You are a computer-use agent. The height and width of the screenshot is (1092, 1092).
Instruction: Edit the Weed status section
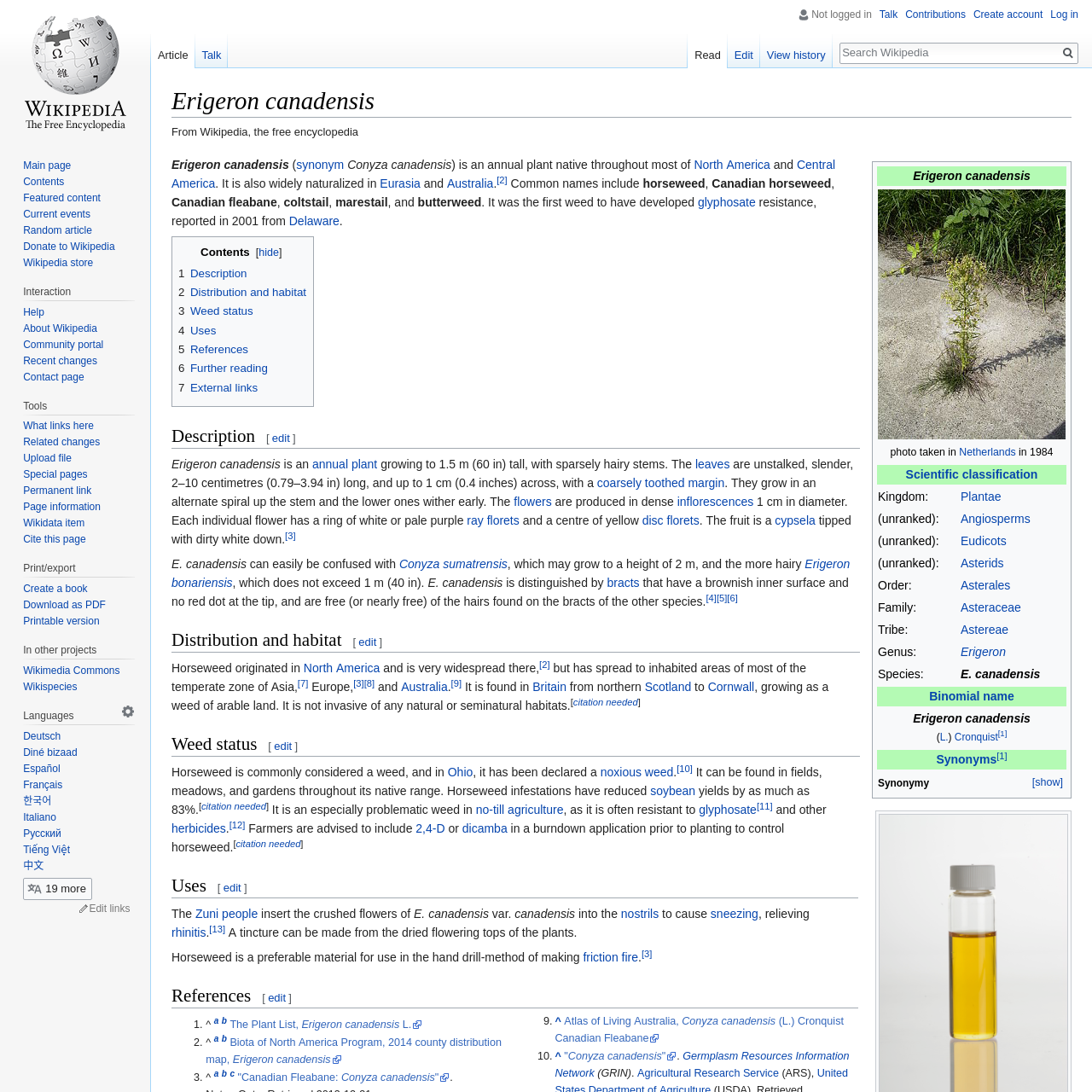point(283,746)
